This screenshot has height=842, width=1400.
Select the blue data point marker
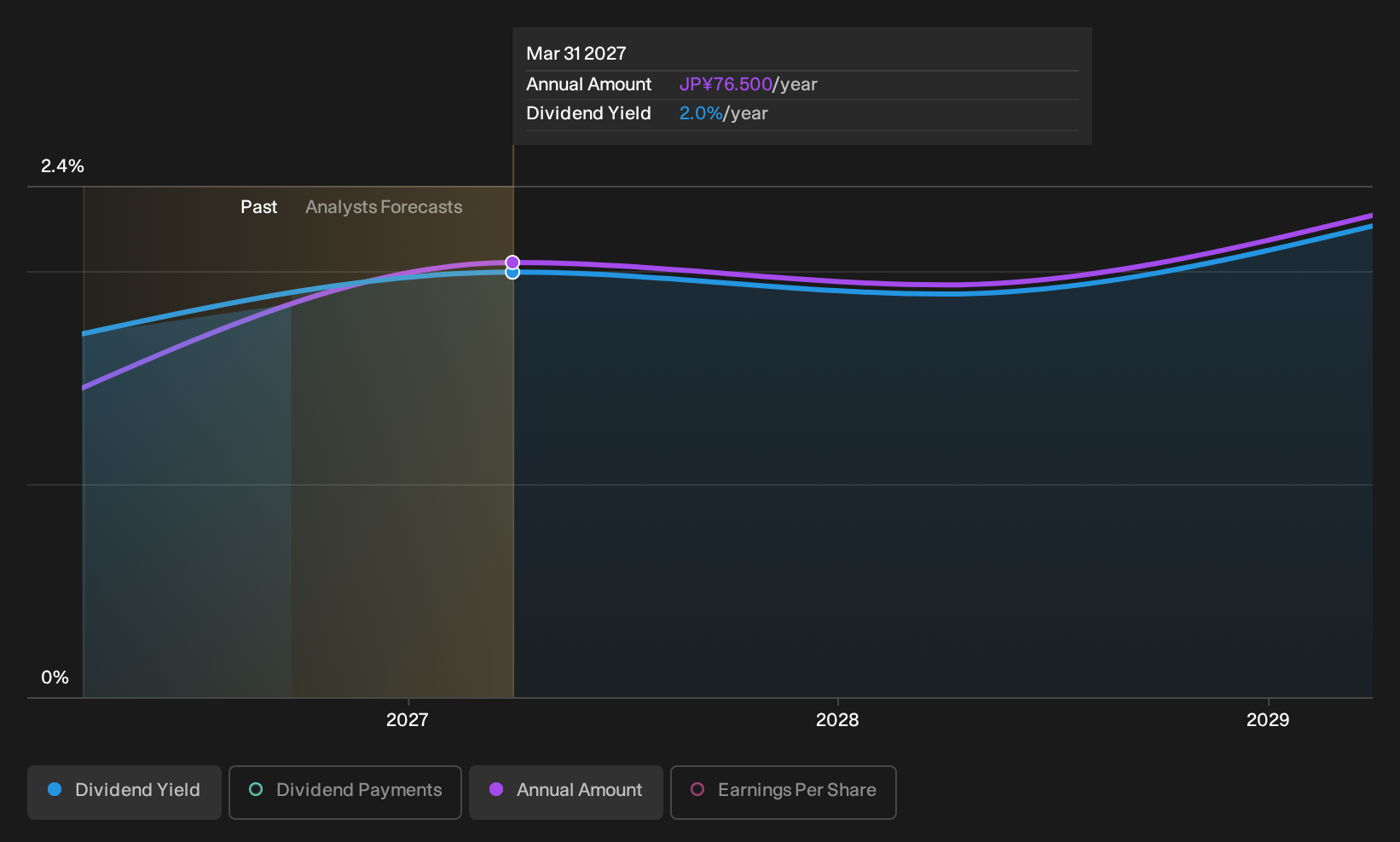pyautogui.click(x=512, y=274)
